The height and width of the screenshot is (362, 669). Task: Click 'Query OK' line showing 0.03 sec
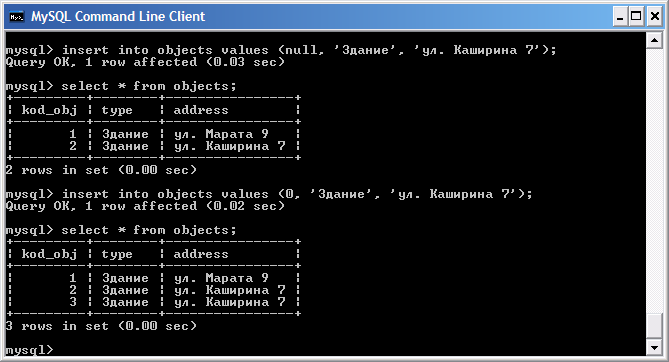145,62
